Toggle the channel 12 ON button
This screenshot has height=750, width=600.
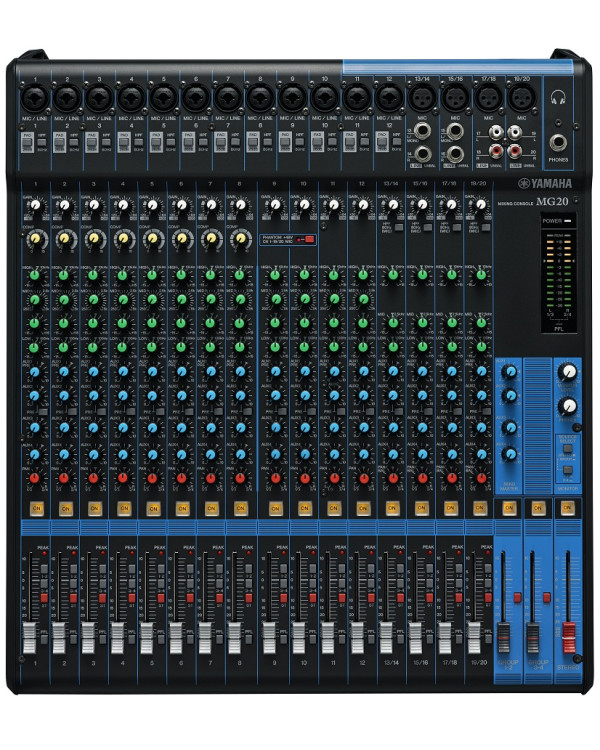363,508
